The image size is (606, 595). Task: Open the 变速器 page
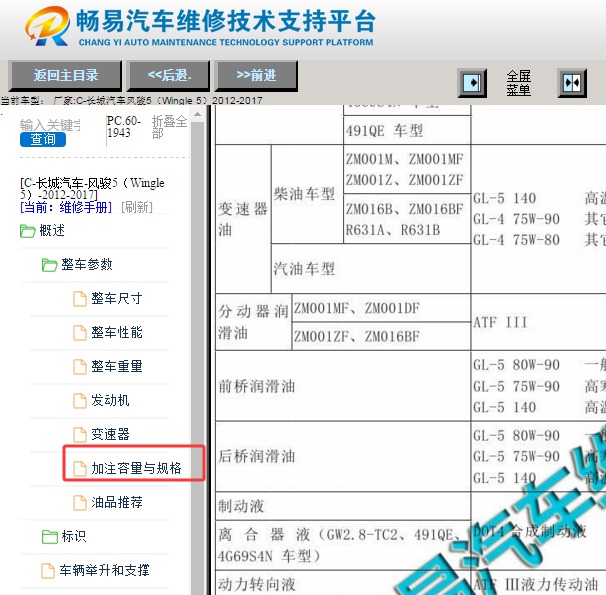click(x=110, y=434)
